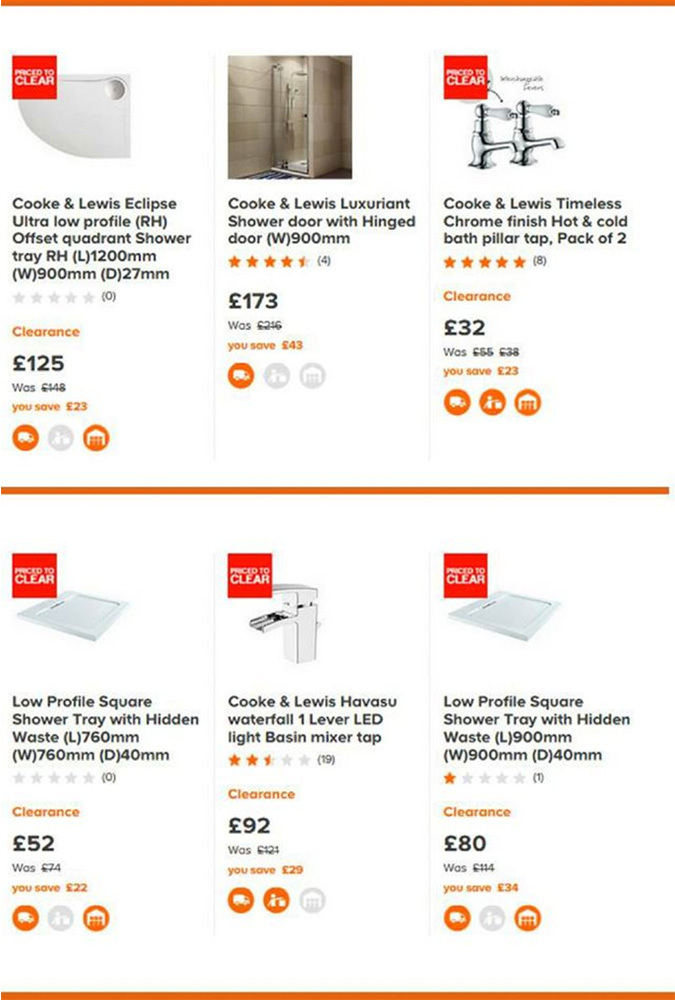Screen dimensions: 675x1000
Task: Click Priced to Clear badge on Havasu tap
Action: pyautogui.click(x=249, y=576)
